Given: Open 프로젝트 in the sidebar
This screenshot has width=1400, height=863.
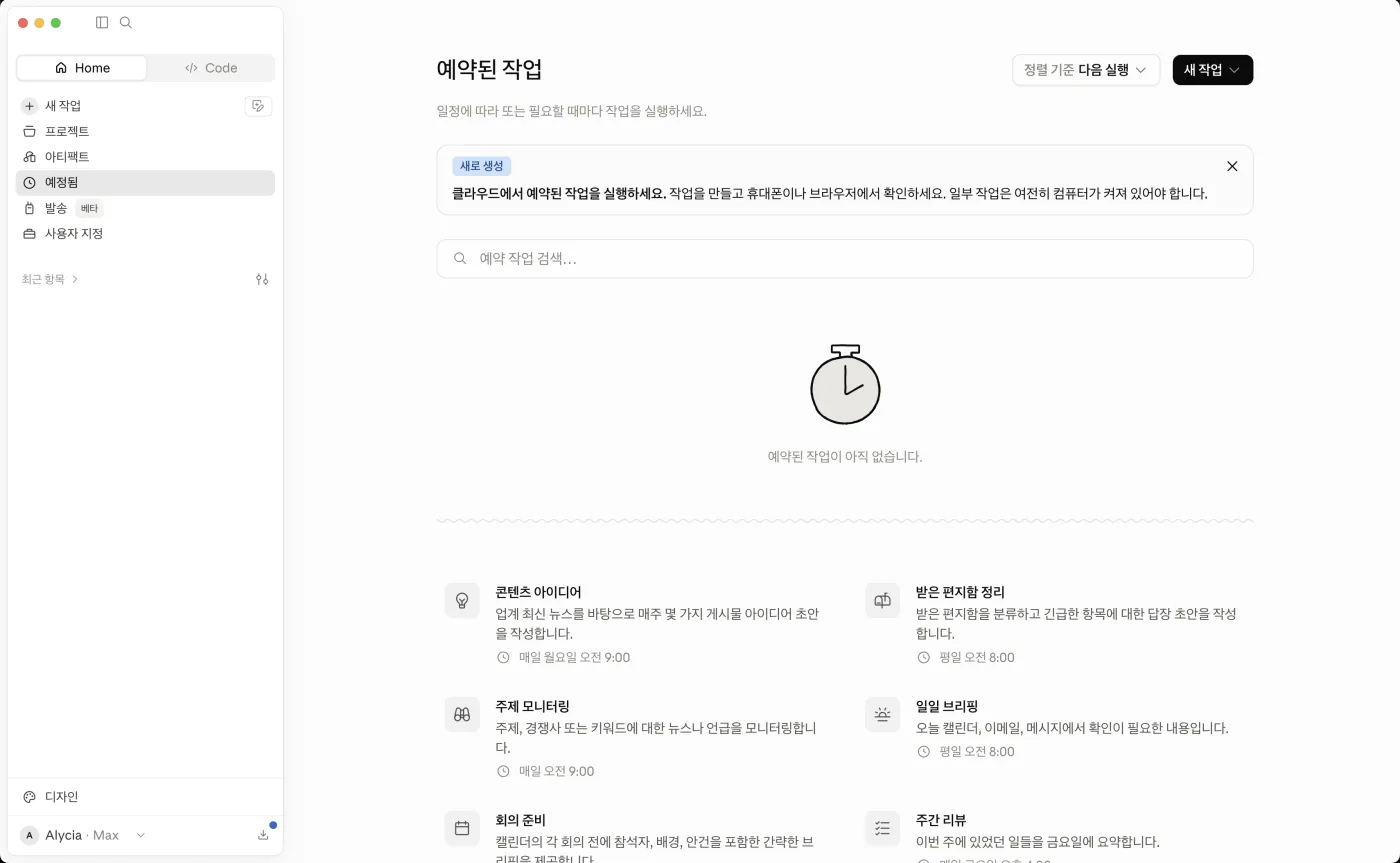Looking at the screenshot, I should coord(145,131).
